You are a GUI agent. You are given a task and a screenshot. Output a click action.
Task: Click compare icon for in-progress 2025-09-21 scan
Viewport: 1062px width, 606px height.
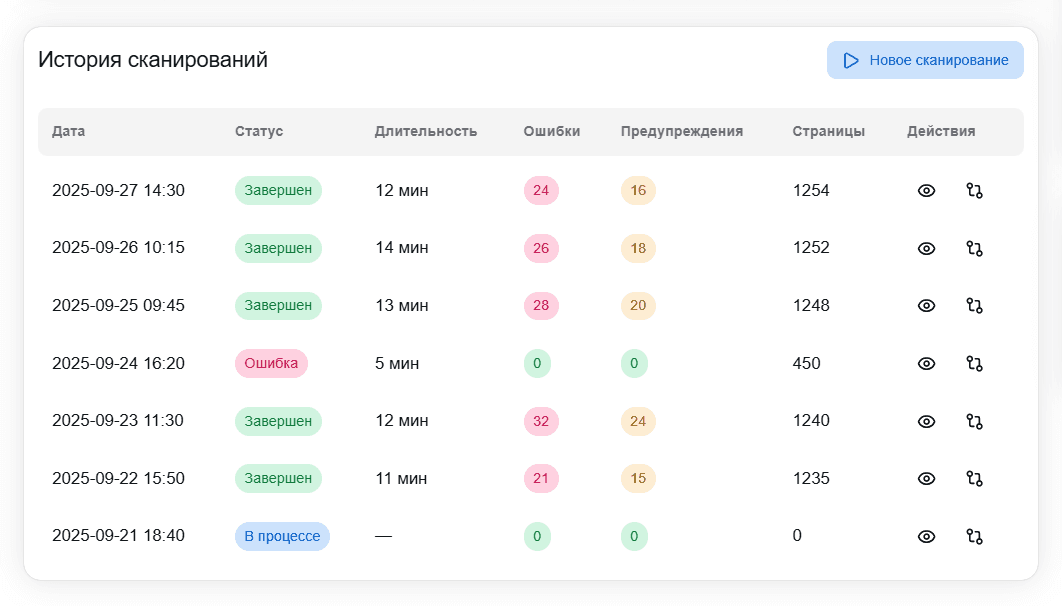(974, 536)
